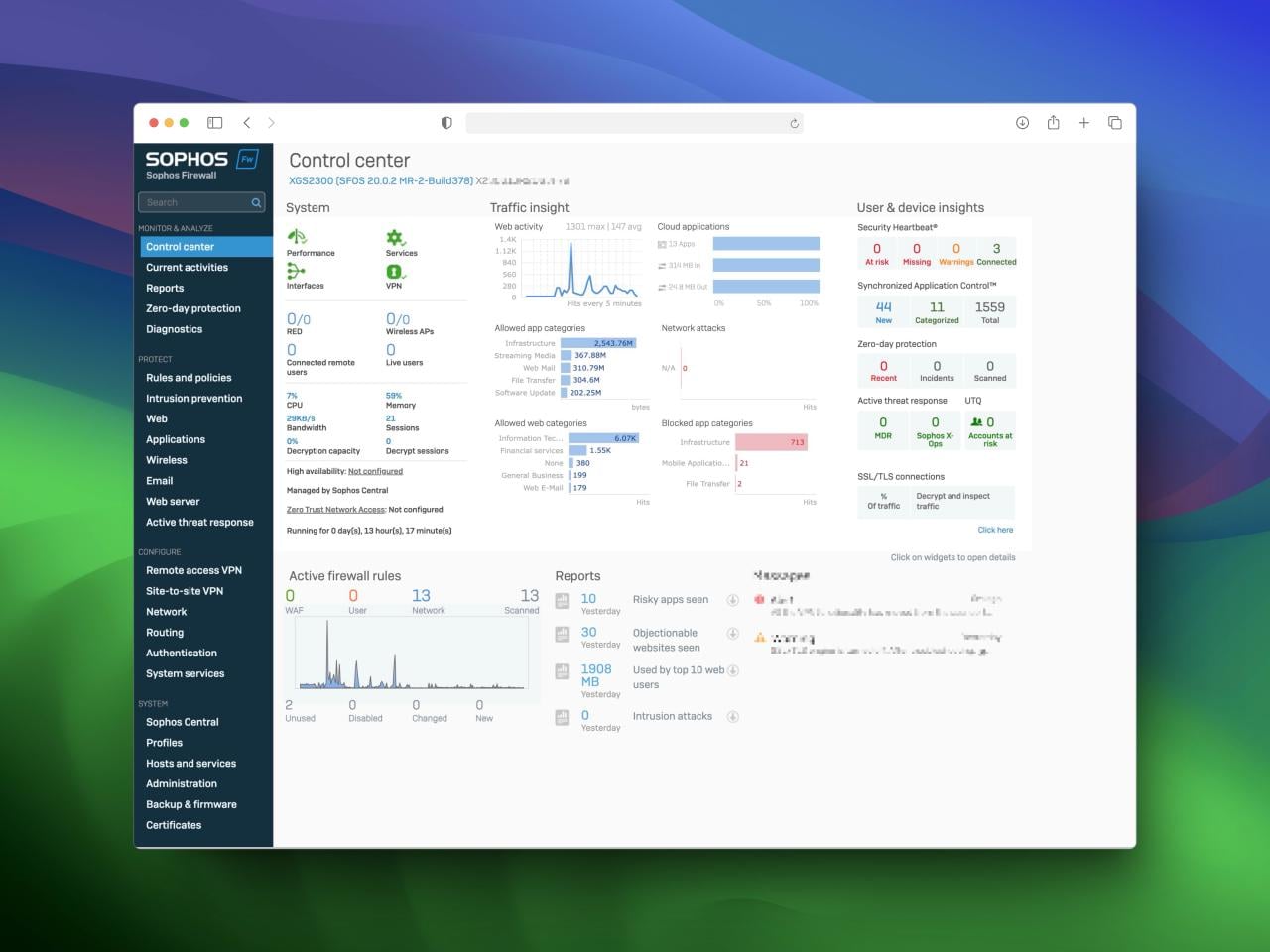Click here to configure SSL/TLS inspection
The image size is (1270, 952).
995,530
